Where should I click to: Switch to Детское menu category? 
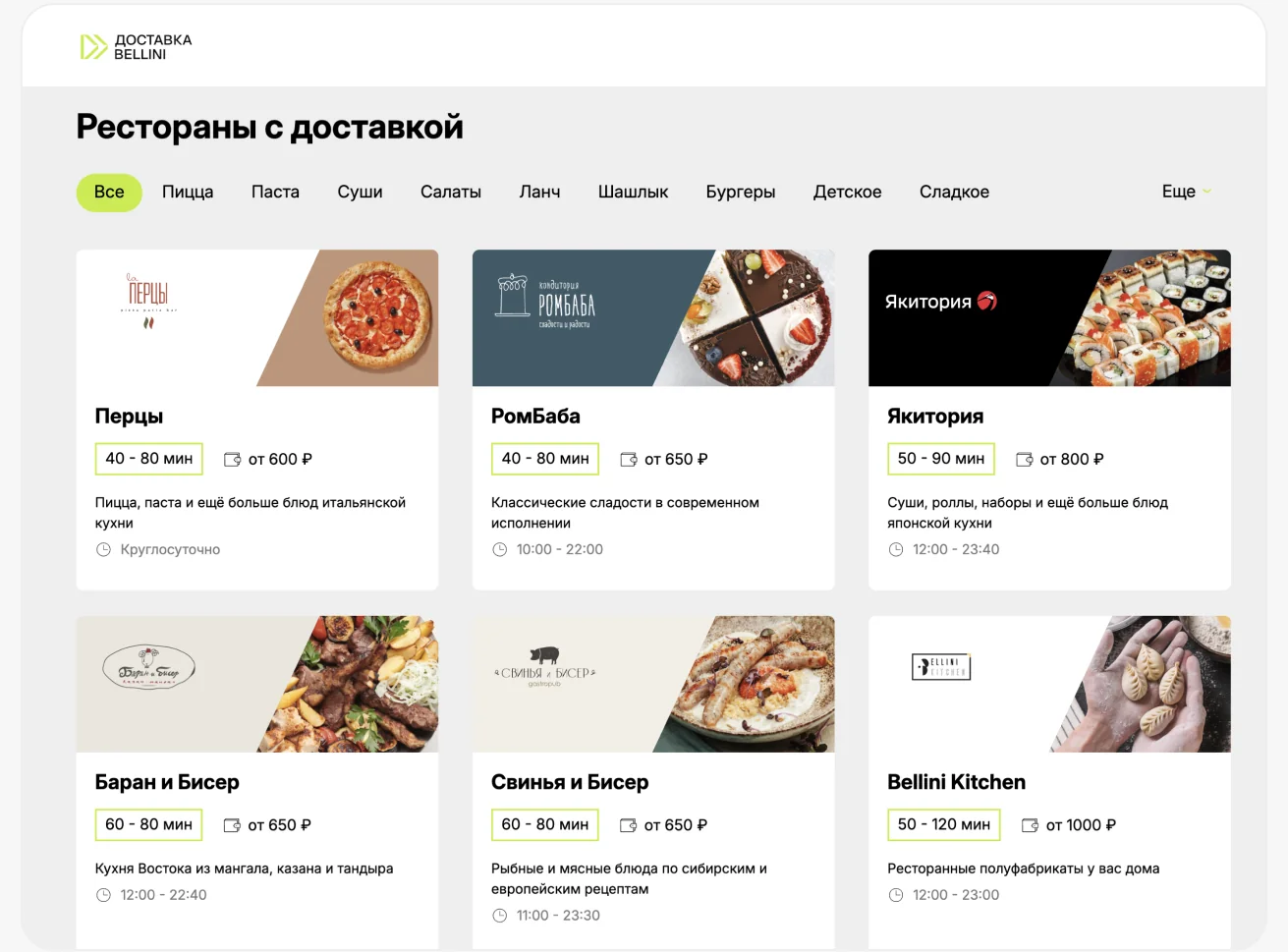[x=847, y=192]
